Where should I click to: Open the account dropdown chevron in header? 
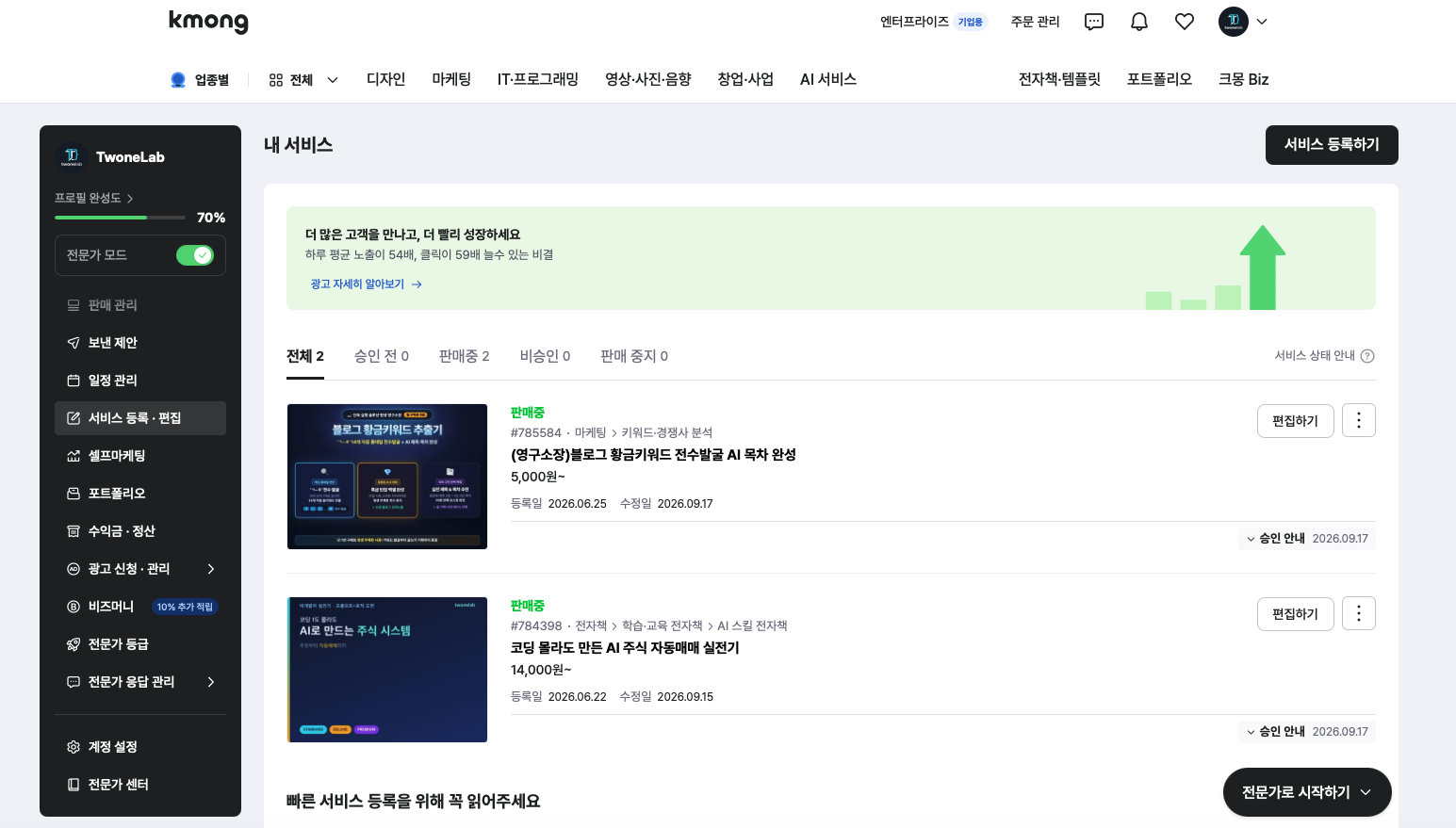click(1262, 22)
